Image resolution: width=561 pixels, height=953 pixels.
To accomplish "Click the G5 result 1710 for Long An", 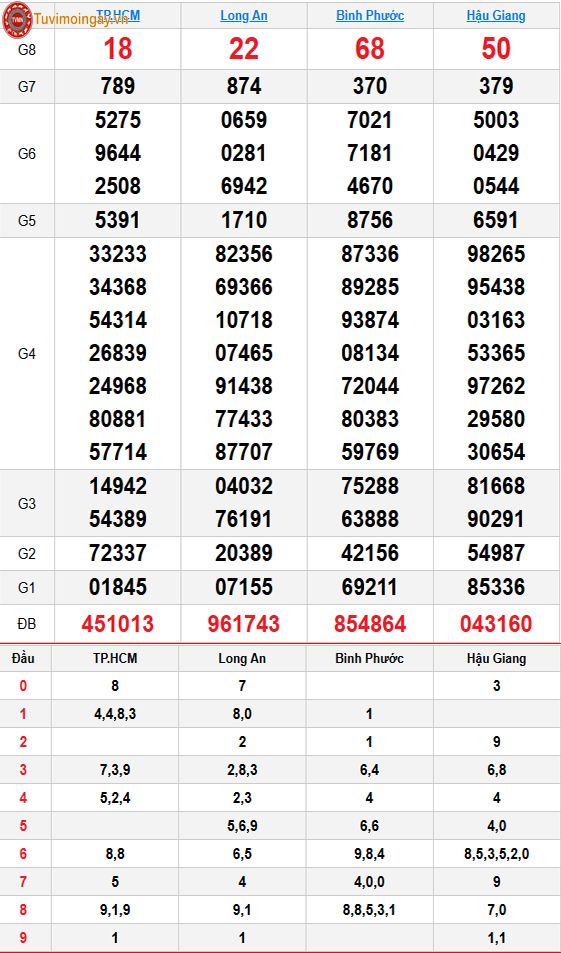I will 244,220.
